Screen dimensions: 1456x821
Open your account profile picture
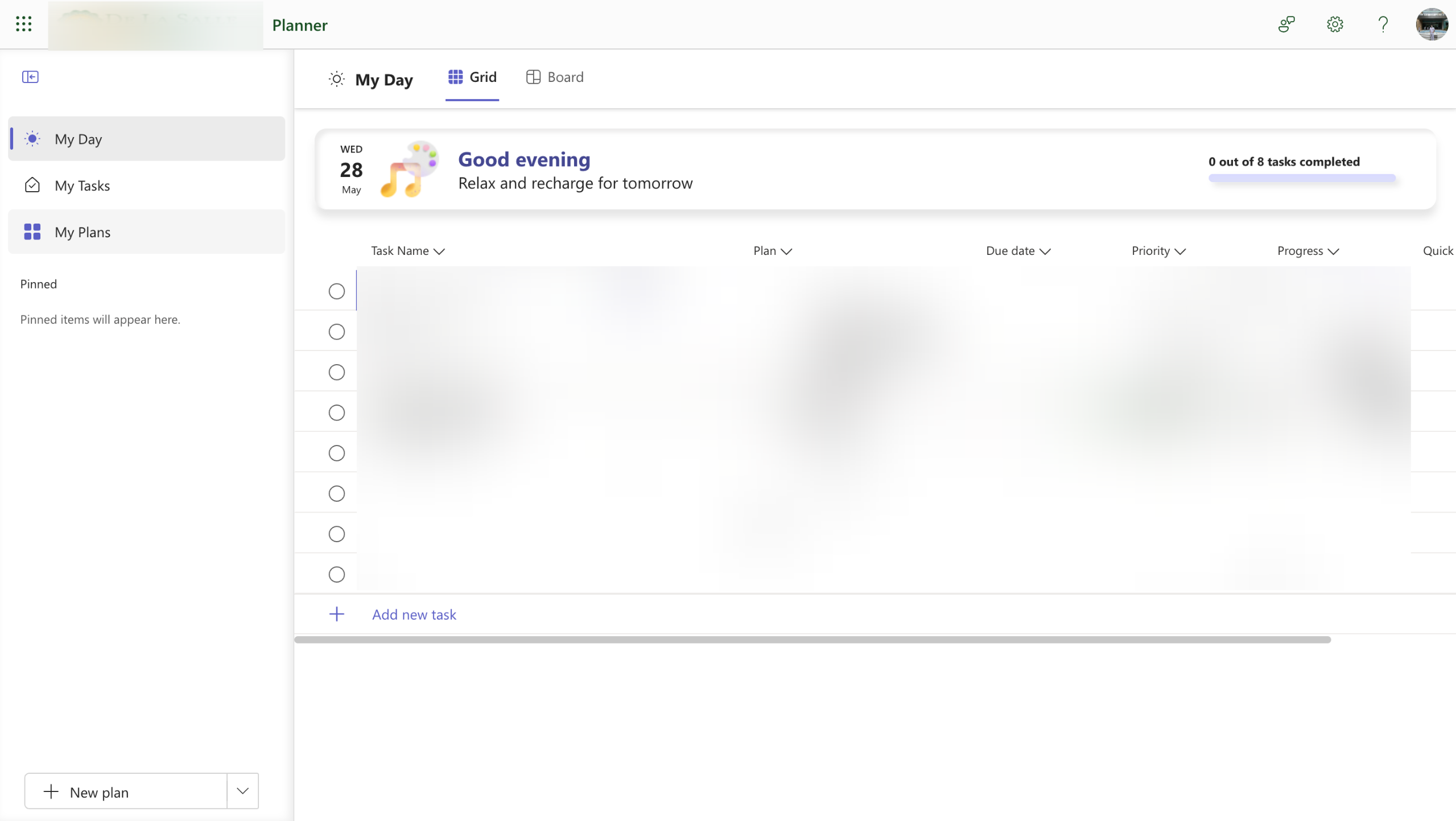coord(1432,24)
